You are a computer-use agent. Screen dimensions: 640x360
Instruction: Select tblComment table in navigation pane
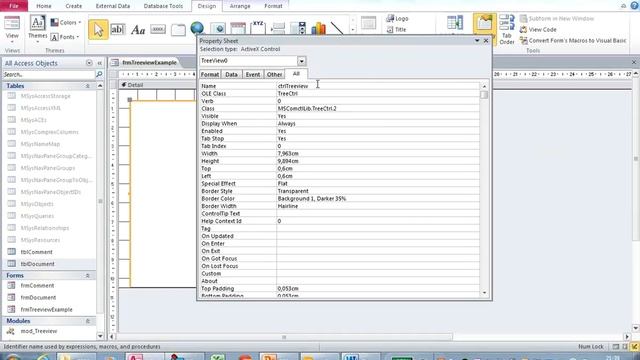click(36, 252)
